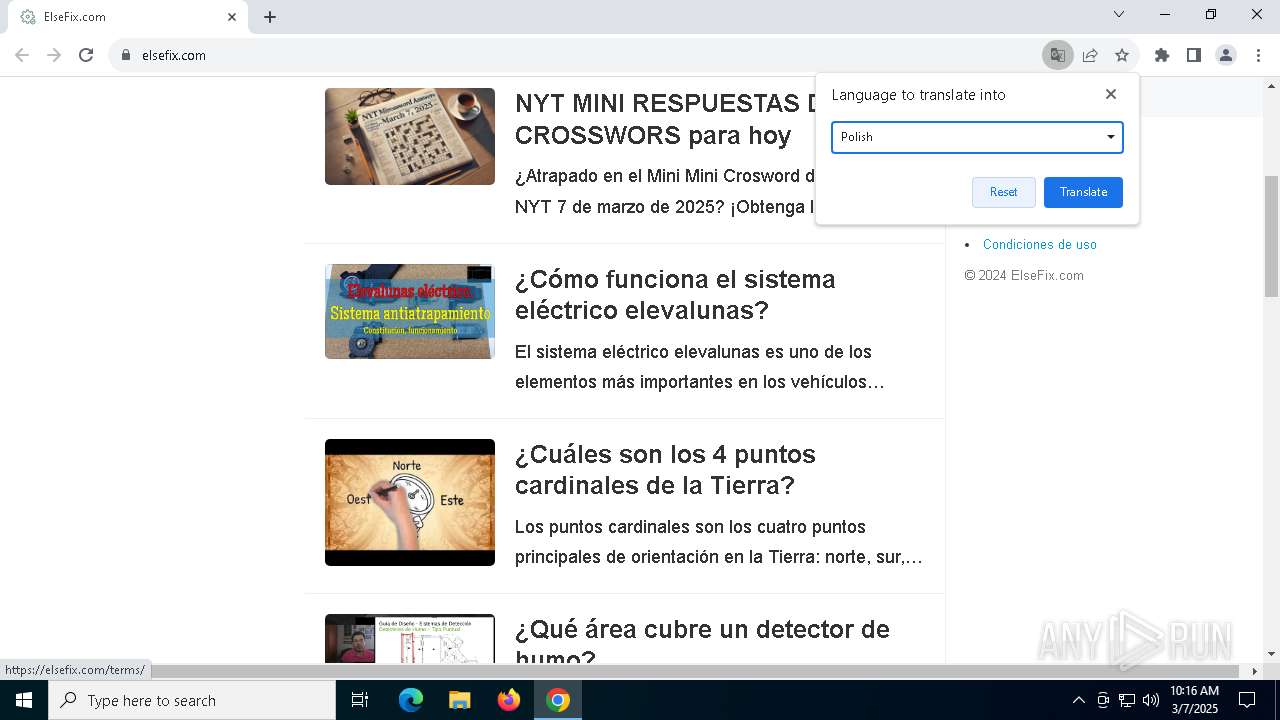1280x720 pixels.
Task: Expand the Polish language dropdown
Action: click(x=977, y=137)
